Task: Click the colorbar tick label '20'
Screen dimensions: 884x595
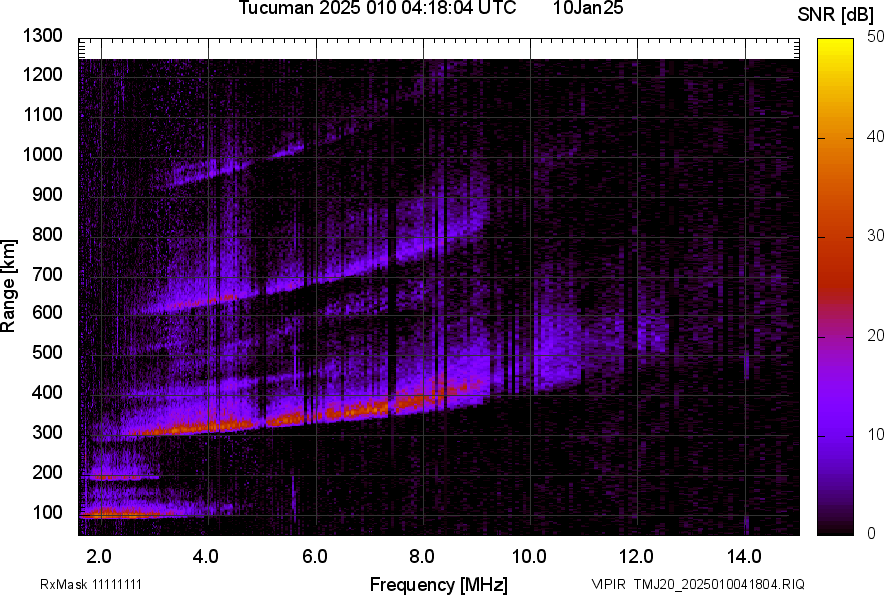Action: (875, 336)
